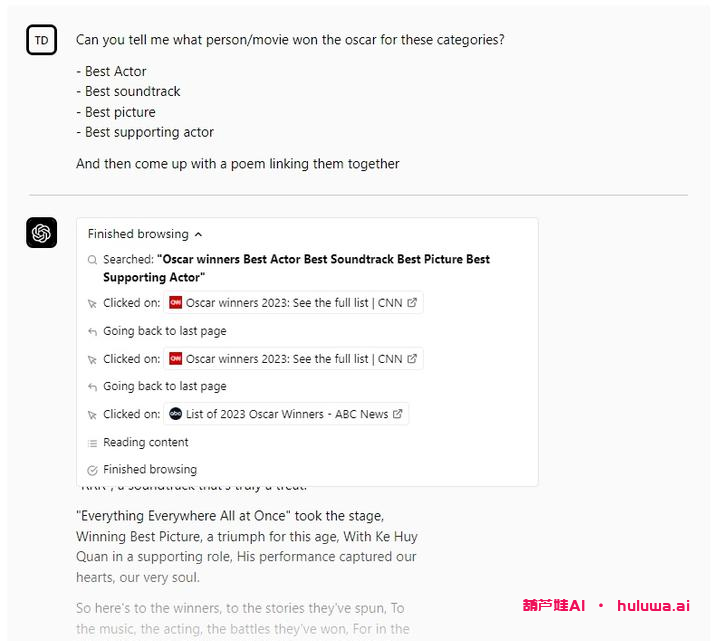
Task: Click the magnifier icon beside Searched
Action: tap(92, 260)
